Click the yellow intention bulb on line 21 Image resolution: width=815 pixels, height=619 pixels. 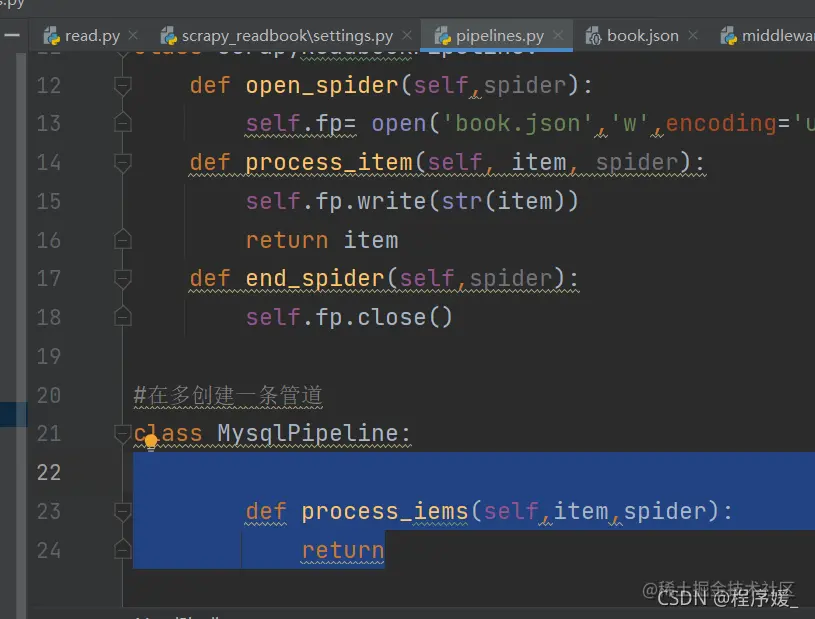[151, 442]
